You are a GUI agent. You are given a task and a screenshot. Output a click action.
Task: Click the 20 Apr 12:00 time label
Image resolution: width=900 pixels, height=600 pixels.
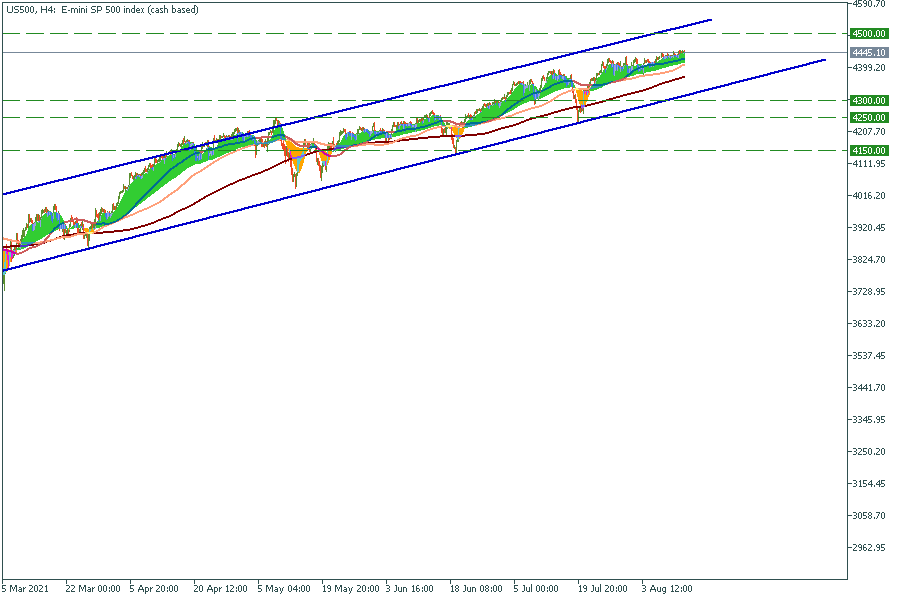pos(219,588)
